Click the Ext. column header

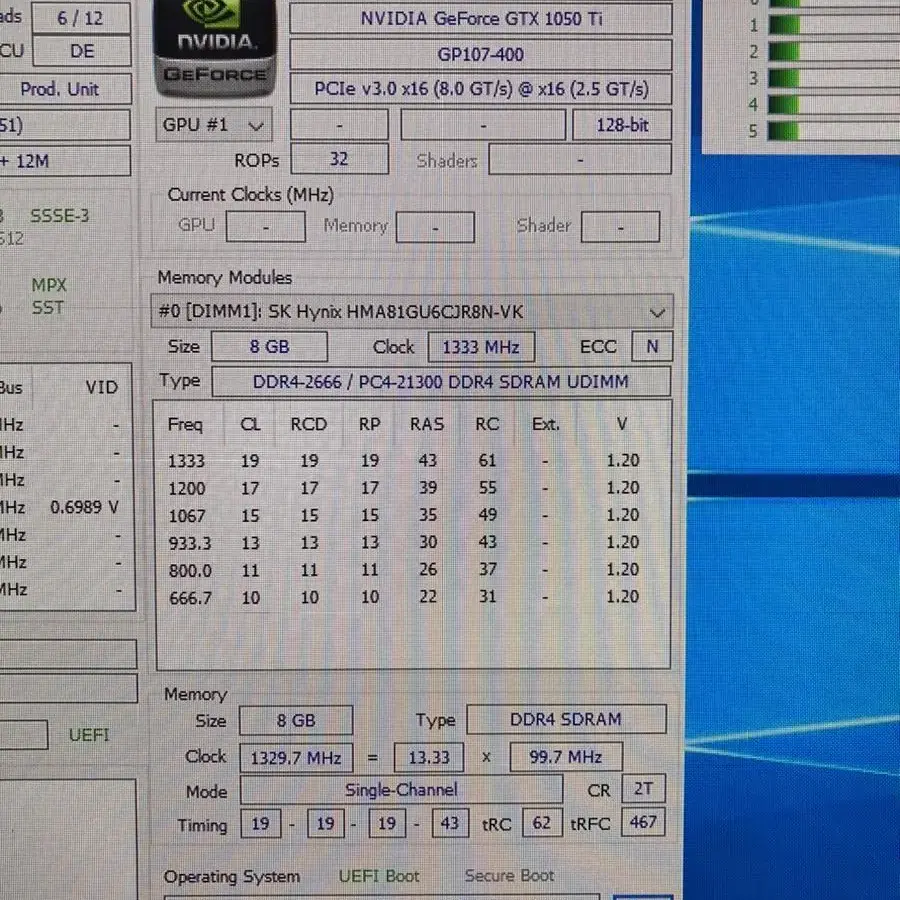click(x=545, y=424)
